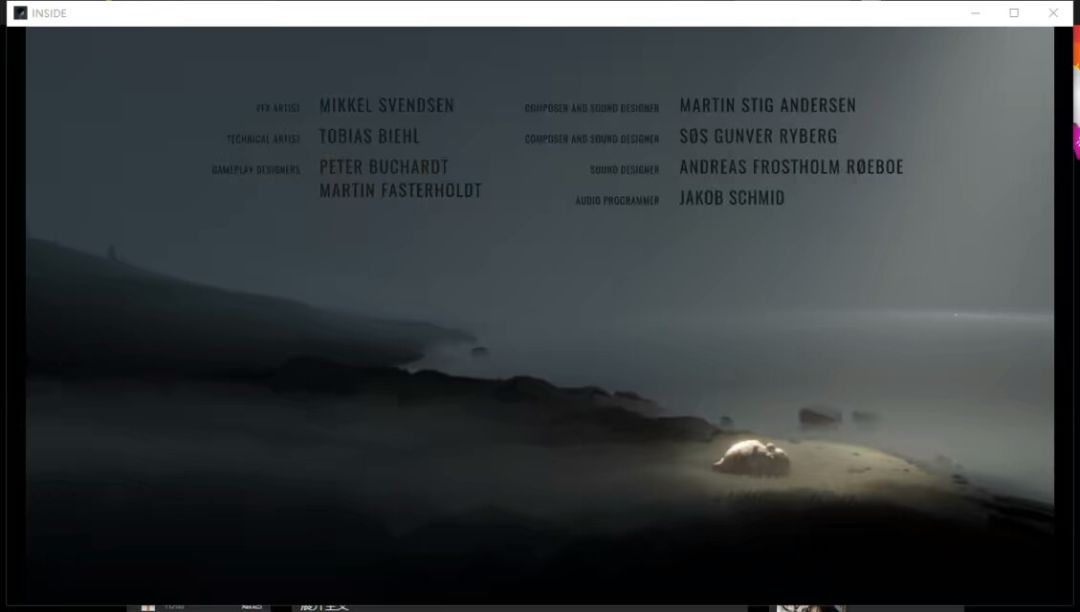1080x612 pixels.
Task: Click the AUDIO PROGRAMMER role label
Action: tap(617, 201)
